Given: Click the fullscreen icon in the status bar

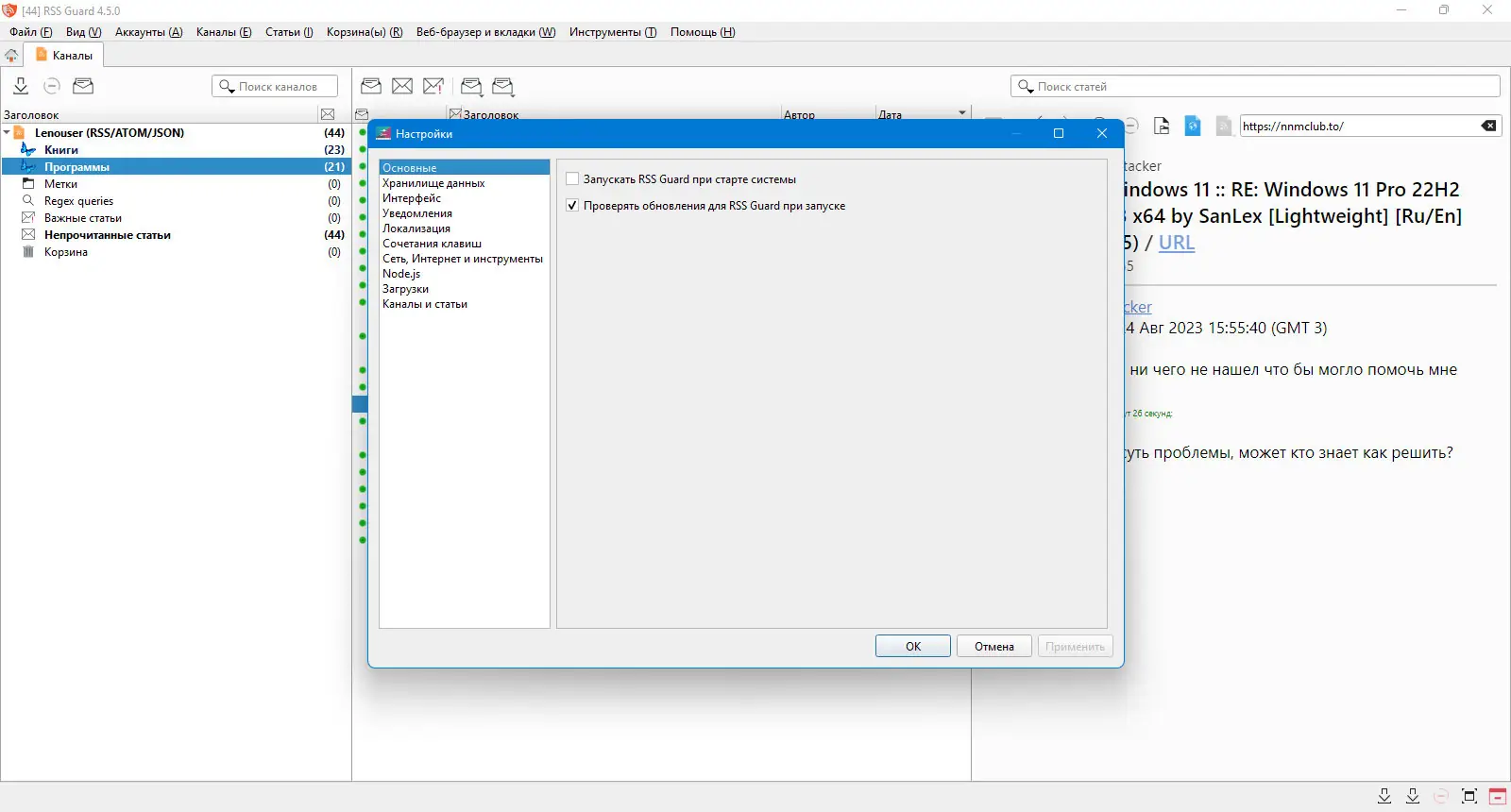Looking at the screenshot, I should (x=1469, y=796).
